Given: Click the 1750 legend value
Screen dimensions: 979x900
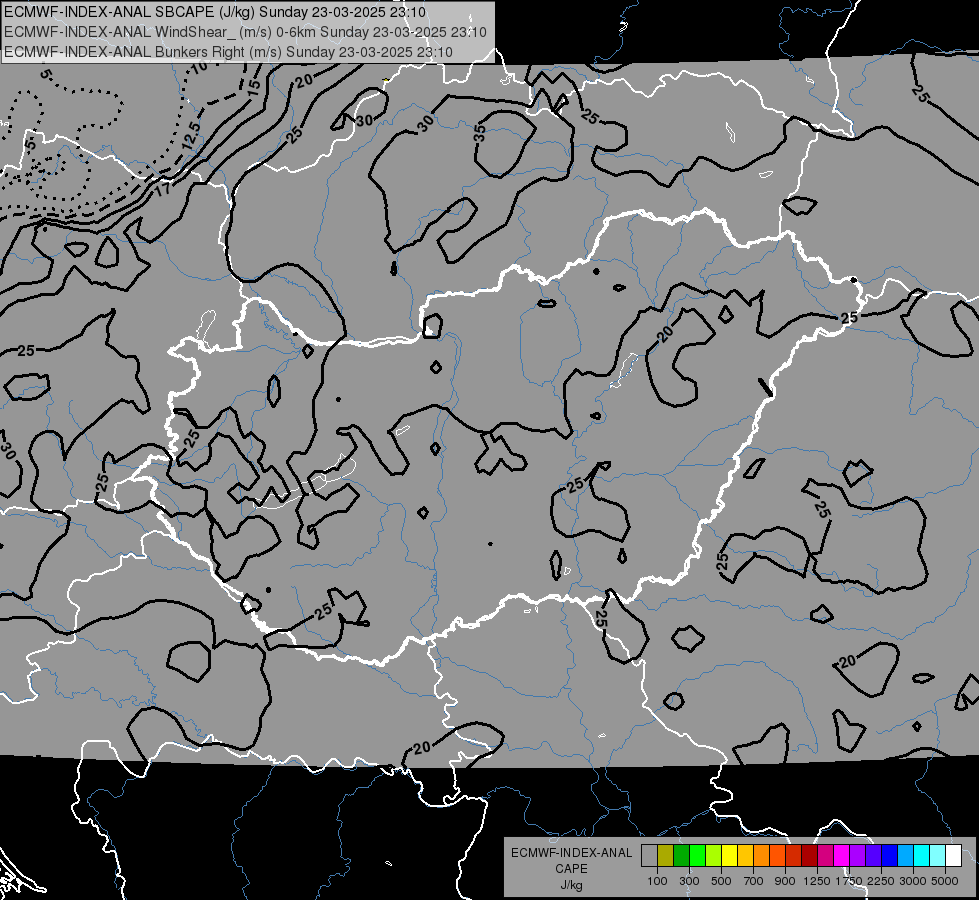Looking at the screenshot, I should pos(849,881).
